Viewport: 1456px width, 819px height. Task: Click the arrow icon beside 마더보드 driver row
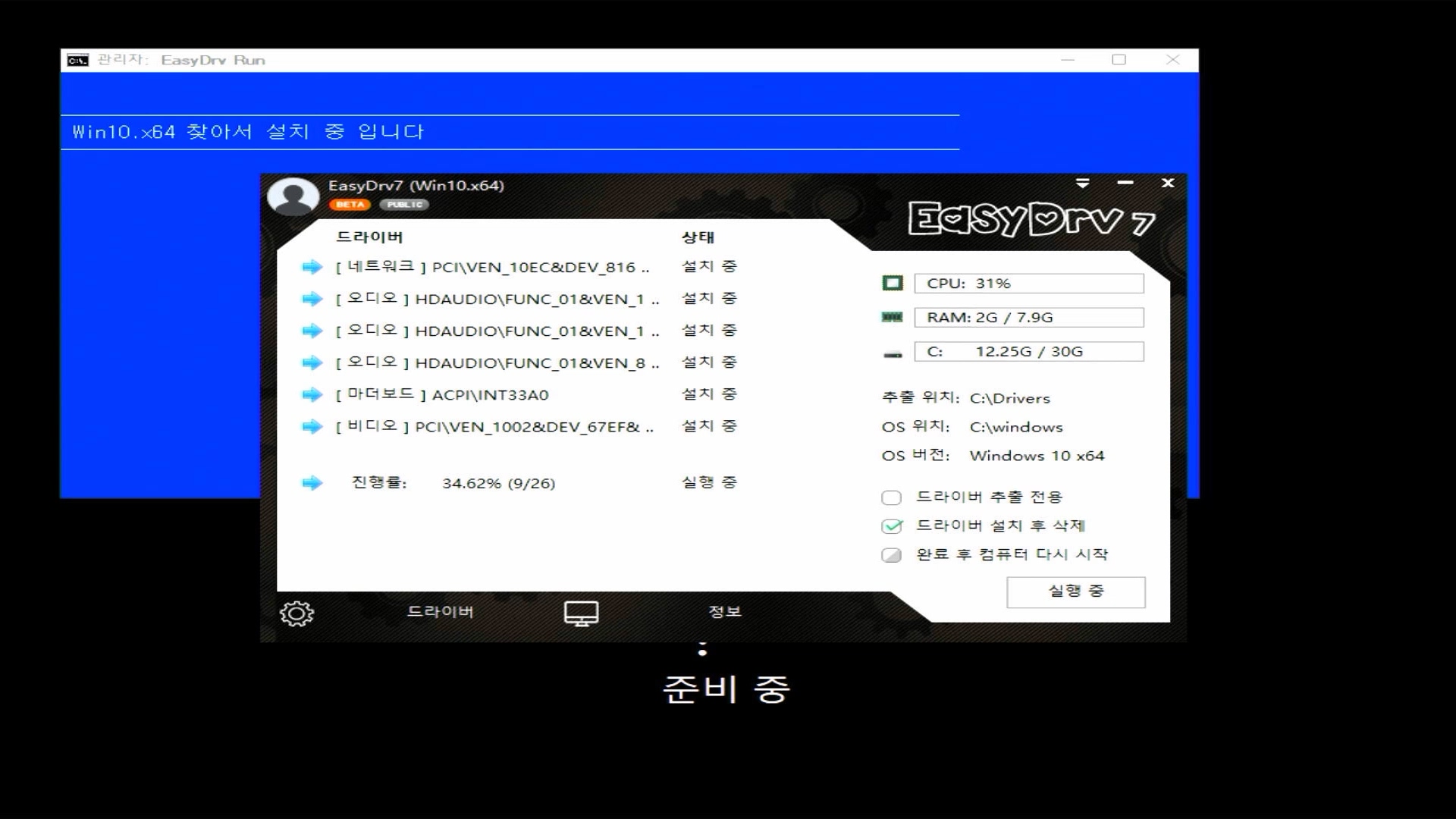coord(312,394)
